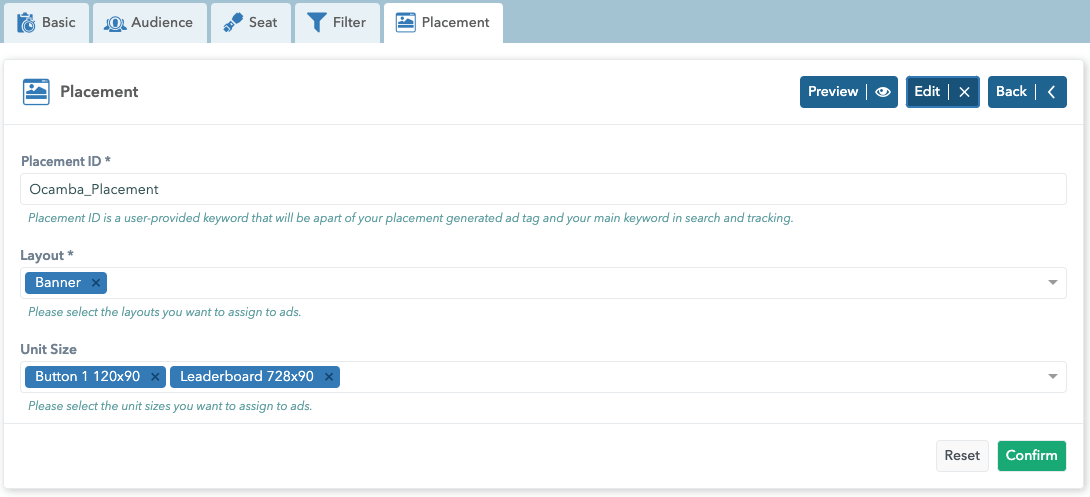Click the X icon on Edit button
Screen dimensions: 1090x497
tap(964, 92)
